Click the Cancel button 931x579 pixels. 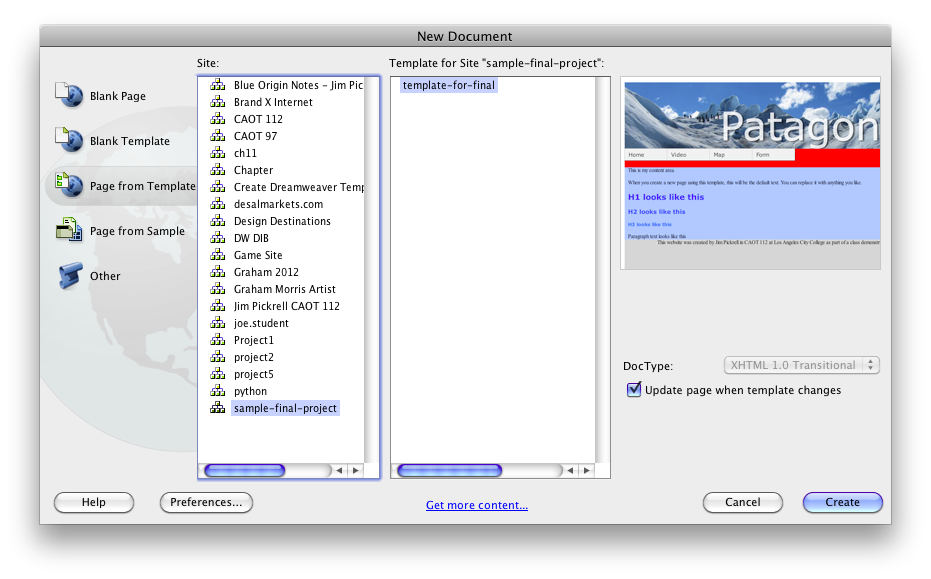click(742, 502)
